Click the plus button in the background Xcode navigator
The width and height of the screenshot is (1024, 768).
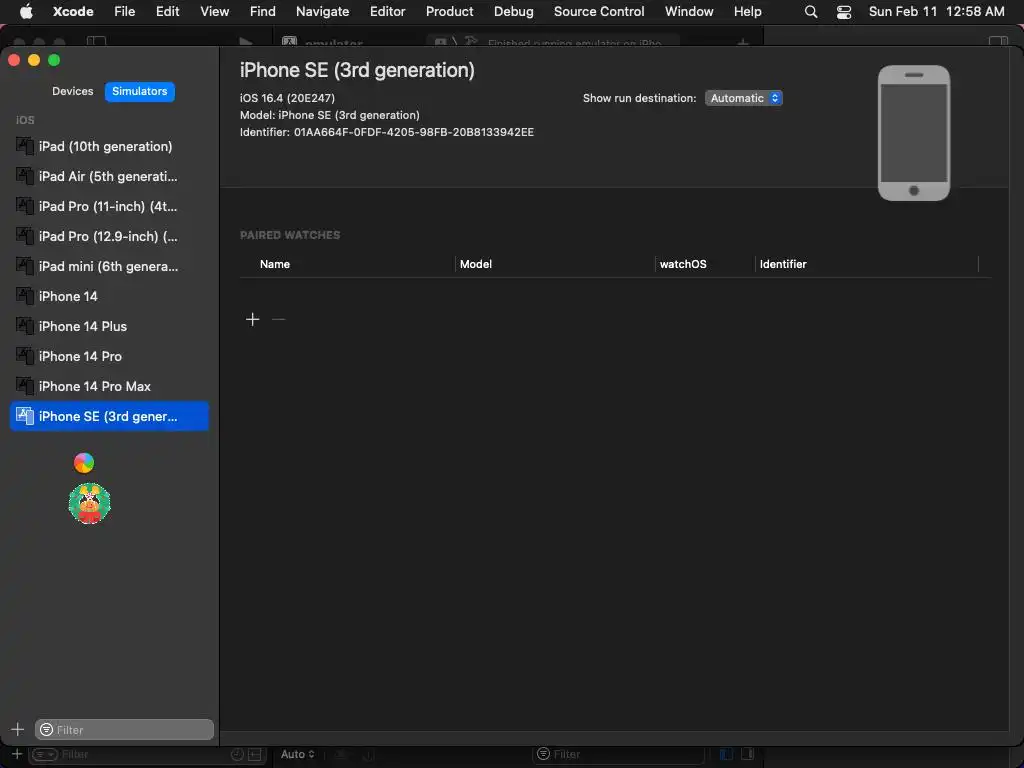17,754
